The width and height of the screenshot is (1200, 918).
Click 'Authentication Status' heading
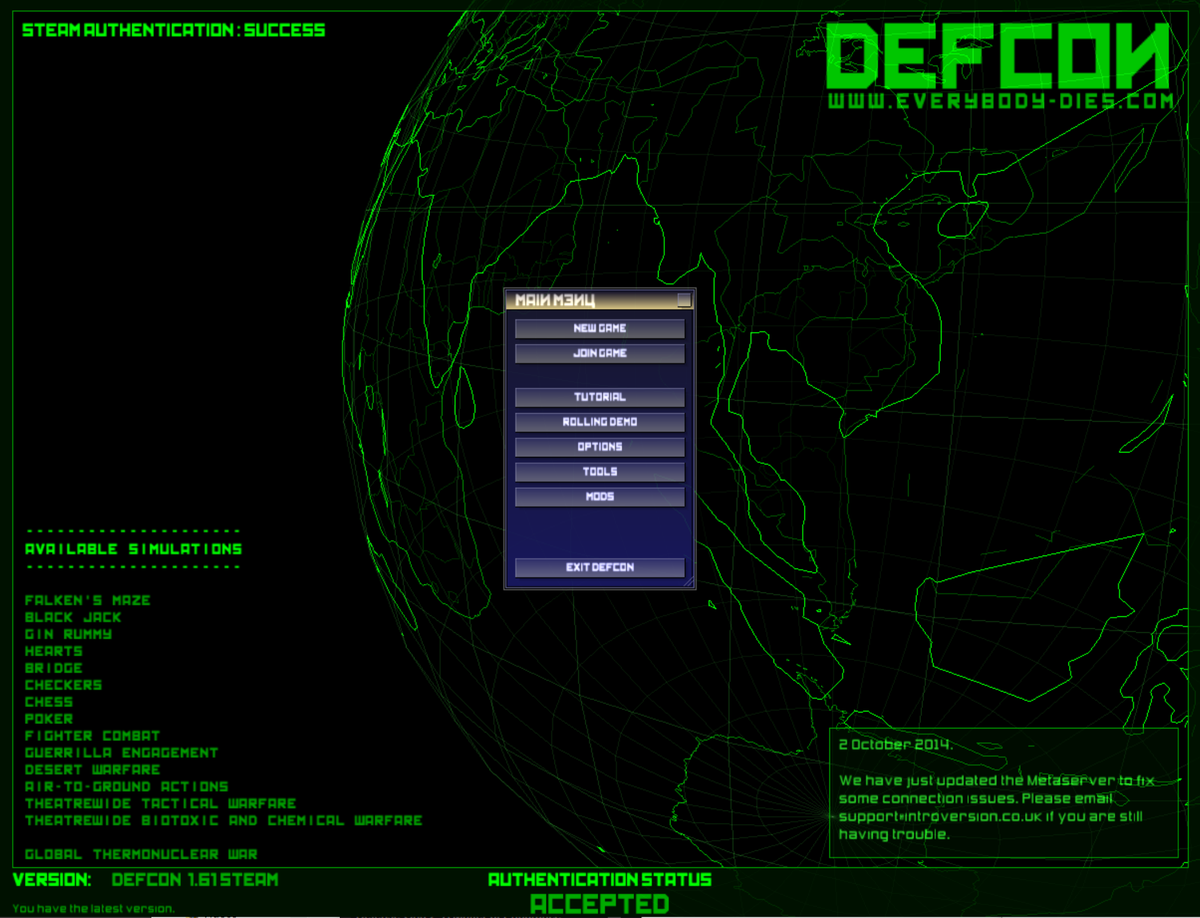coord(600,880)
